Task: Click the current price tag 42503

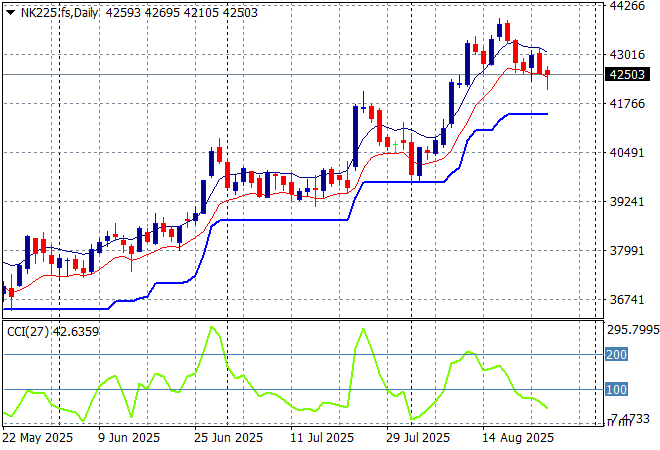Action: (x=625, y=73)
